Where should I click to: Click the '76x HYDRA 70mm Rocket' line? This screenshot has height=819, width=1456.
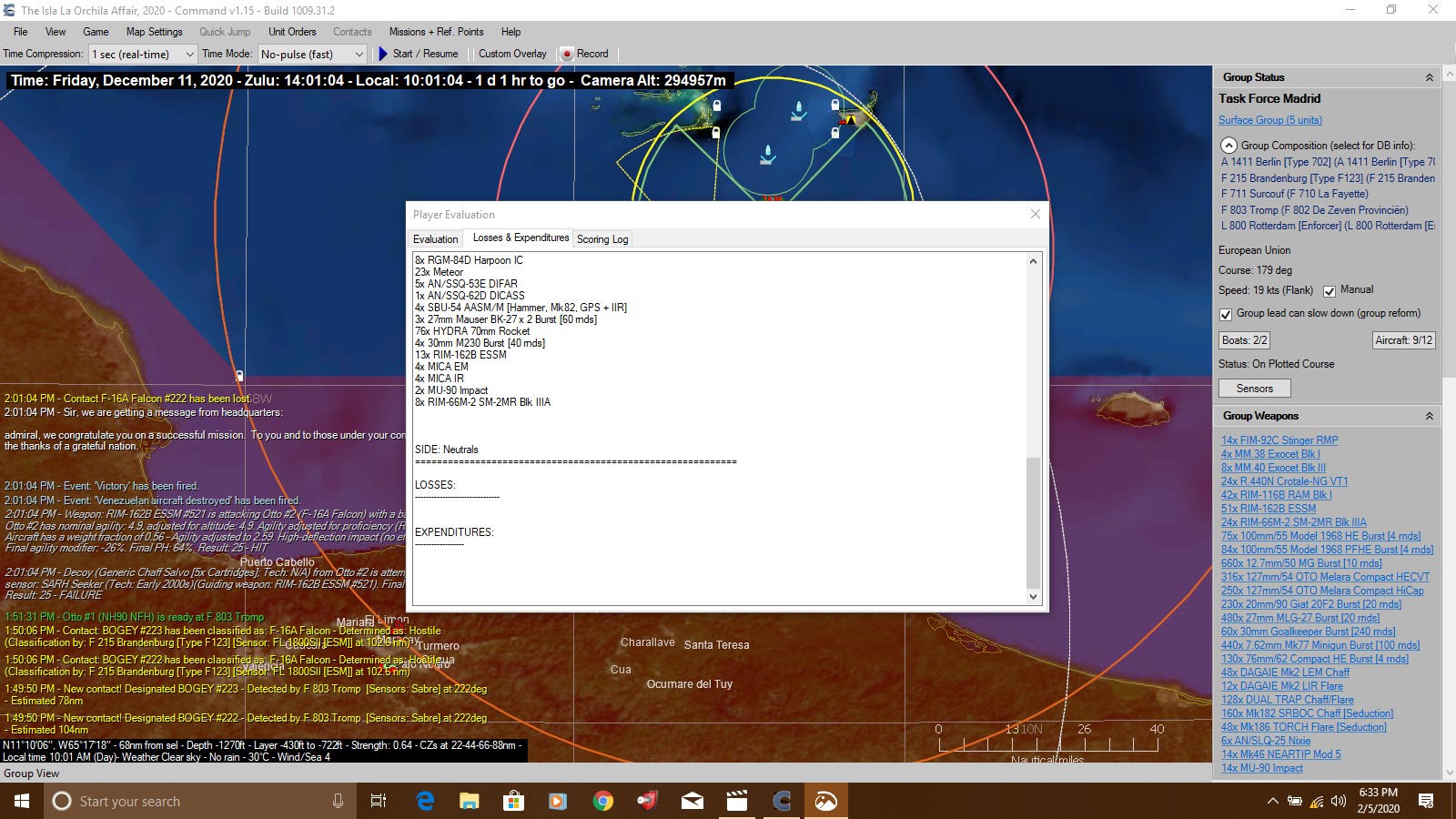(x=472, y=331)
